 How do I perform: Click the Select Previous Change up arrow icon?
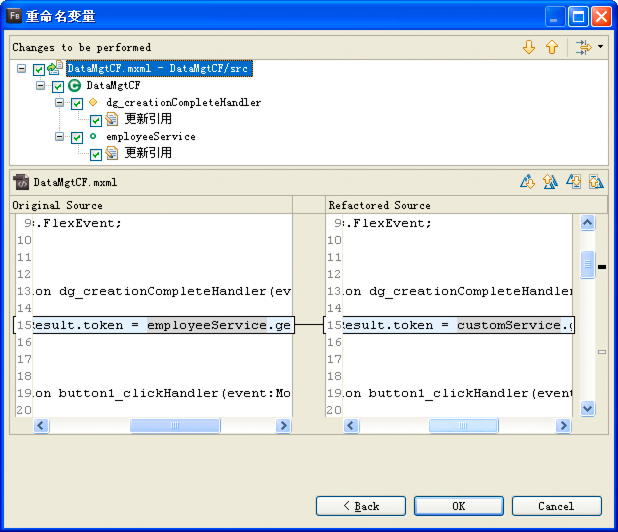(551, 47)
